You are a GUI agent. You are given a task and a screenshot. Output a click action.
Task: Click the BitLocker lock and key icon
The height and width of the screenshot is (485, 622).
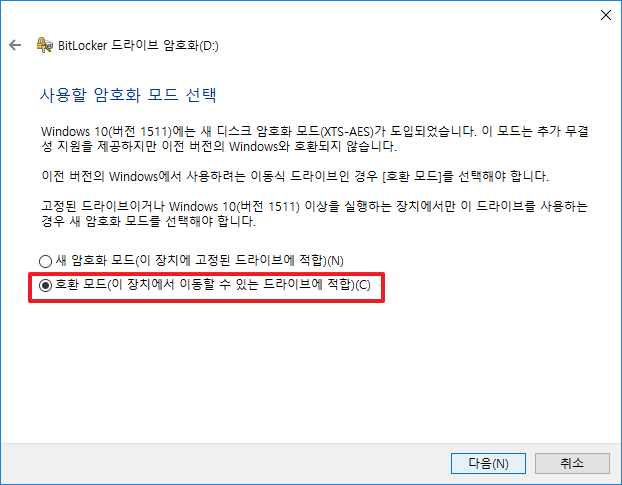44,45
